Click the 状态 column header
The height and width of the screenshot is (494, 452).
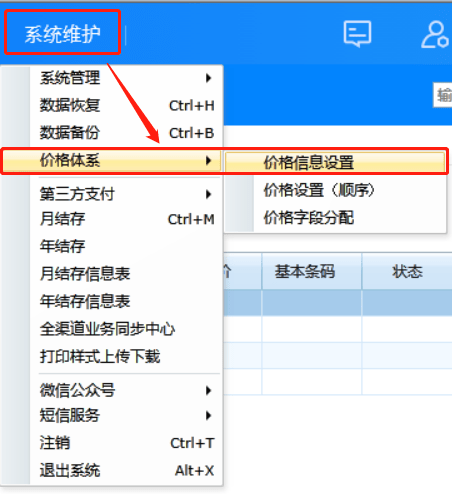click(407, 271)
